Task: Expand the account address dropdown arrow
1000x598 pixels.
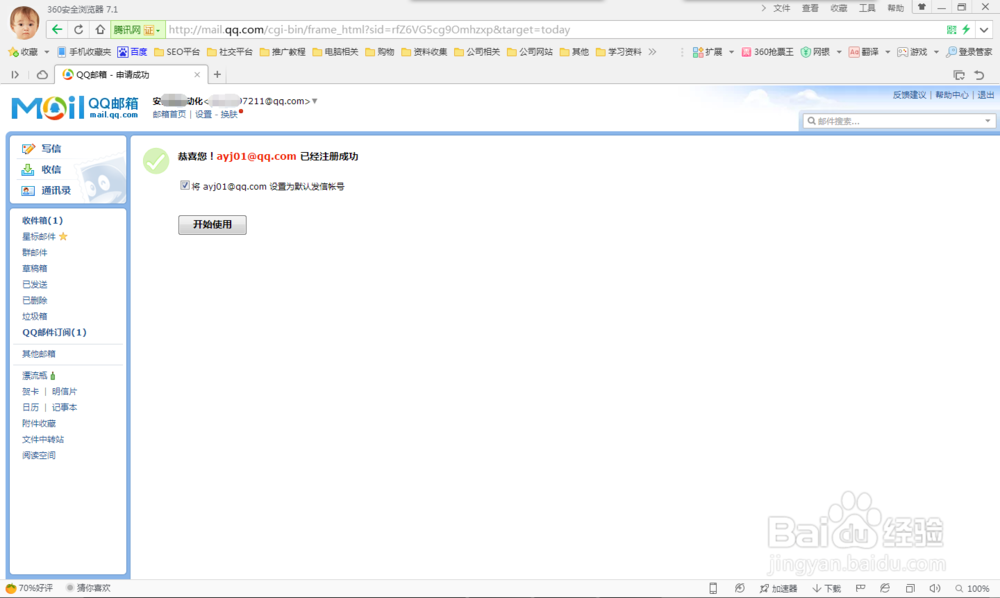Action: (x=314, y=101)
